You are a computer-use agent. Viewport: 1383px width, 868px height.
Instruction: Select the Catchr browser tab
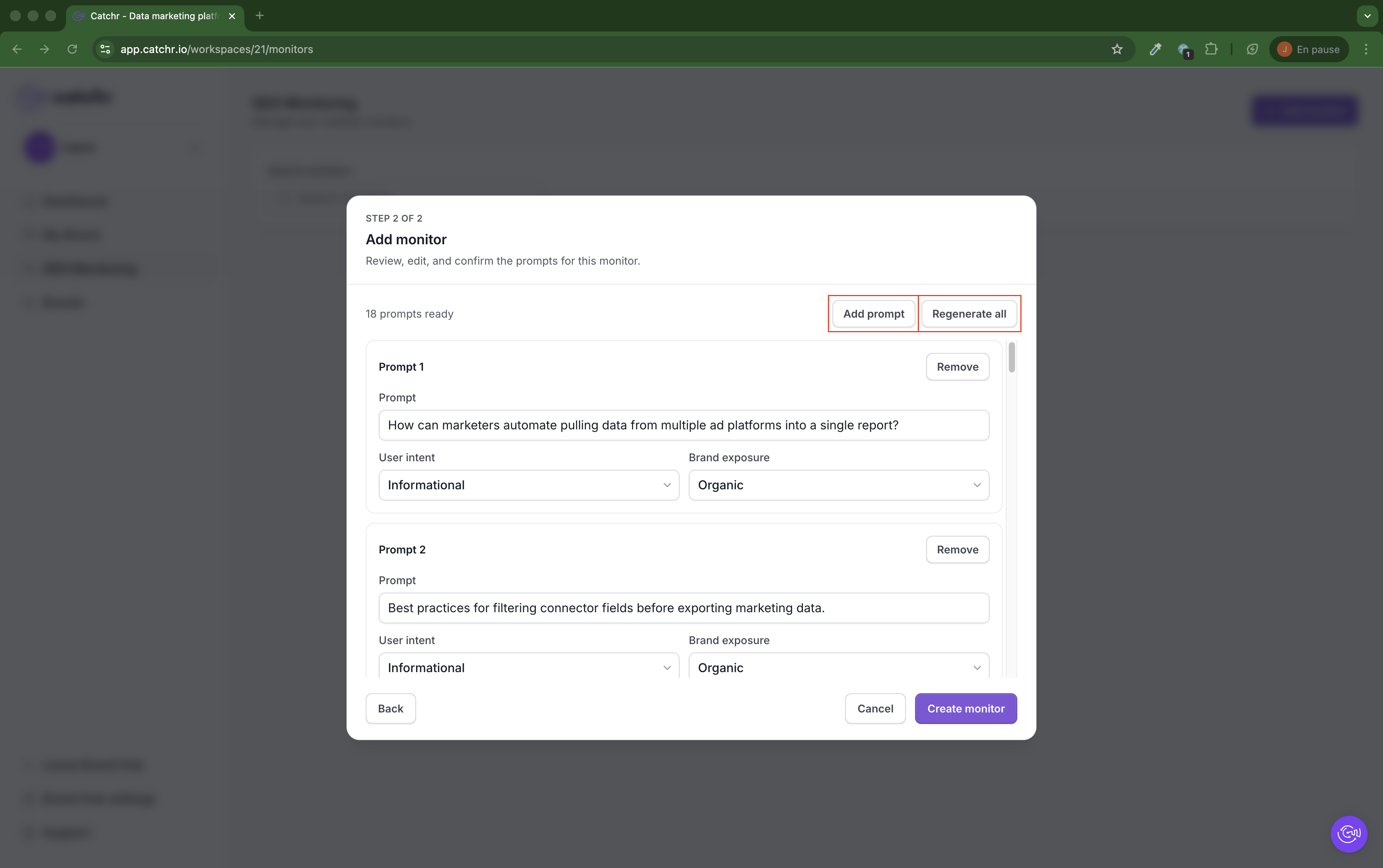(x=154, y=16)
